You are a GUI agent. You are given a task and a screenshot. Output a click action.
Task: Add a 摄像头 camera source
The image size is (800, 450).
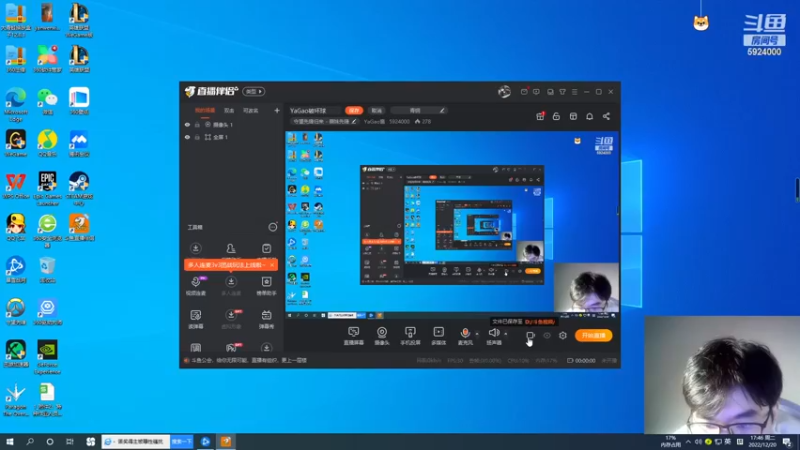coord(382,336)
